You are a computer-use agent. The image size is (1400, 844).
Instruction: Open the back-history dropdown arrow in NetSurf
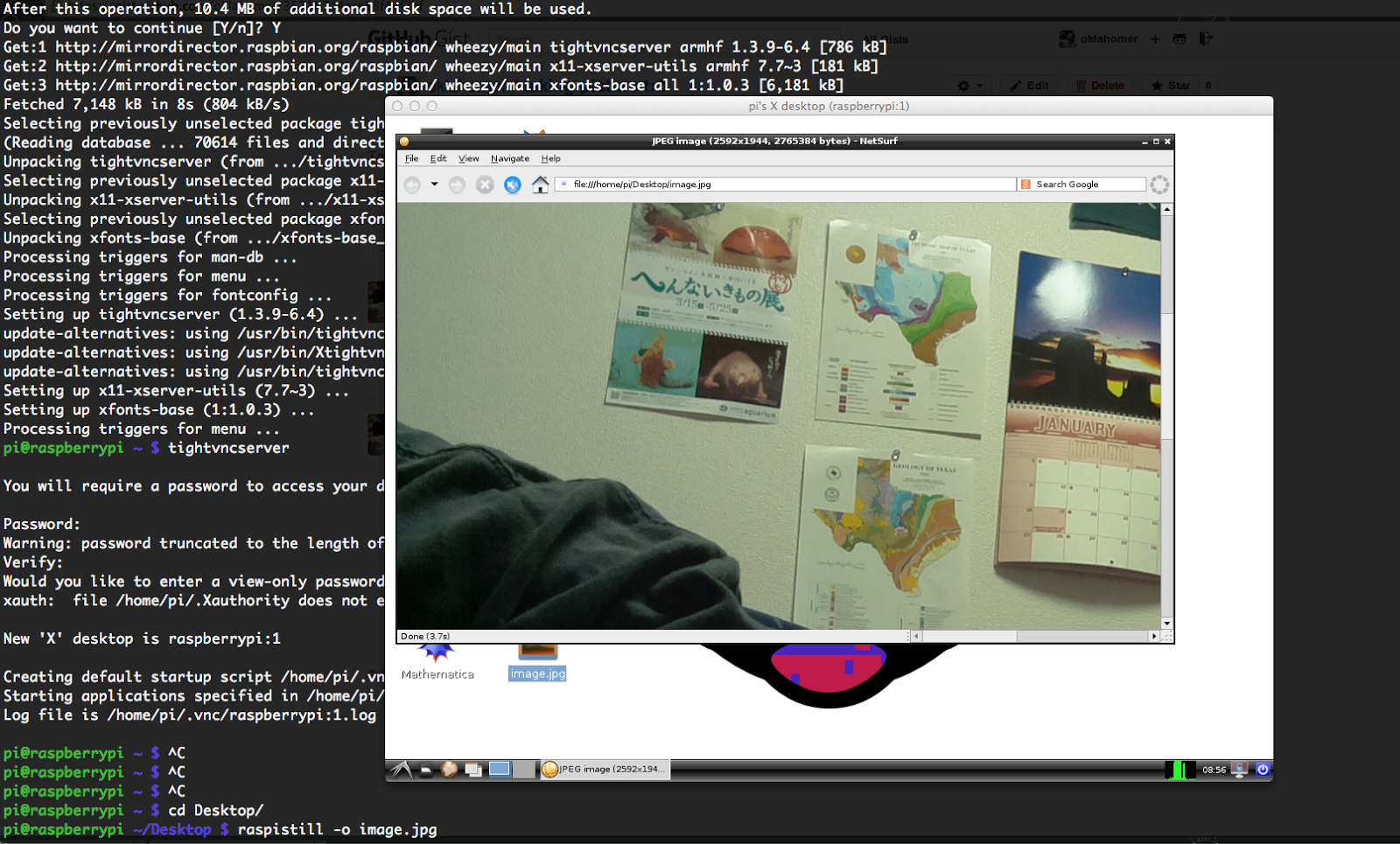pos(433,185)
